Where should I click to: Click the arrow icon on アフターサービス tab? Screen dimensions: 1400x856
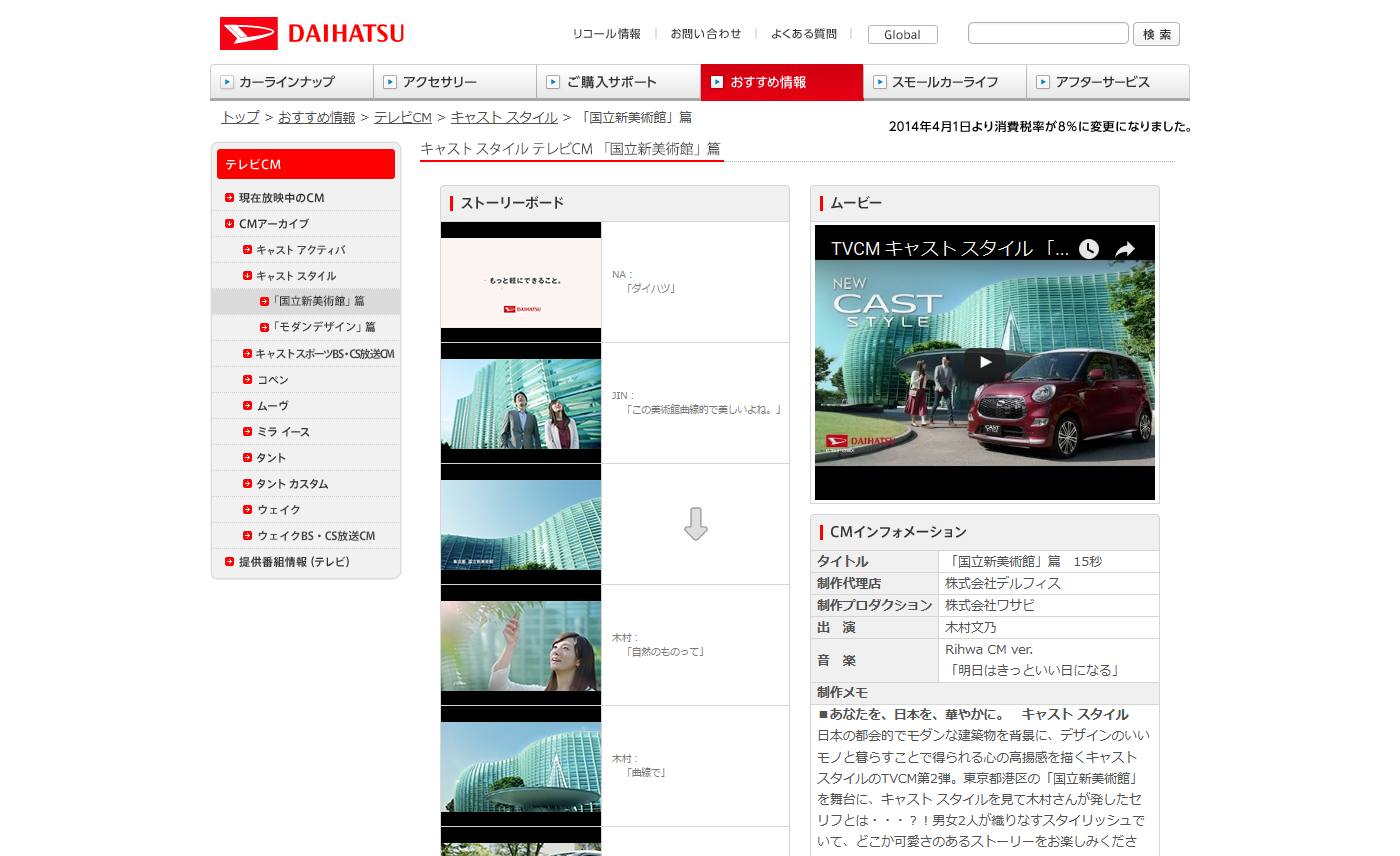[x=1044, y=82]
